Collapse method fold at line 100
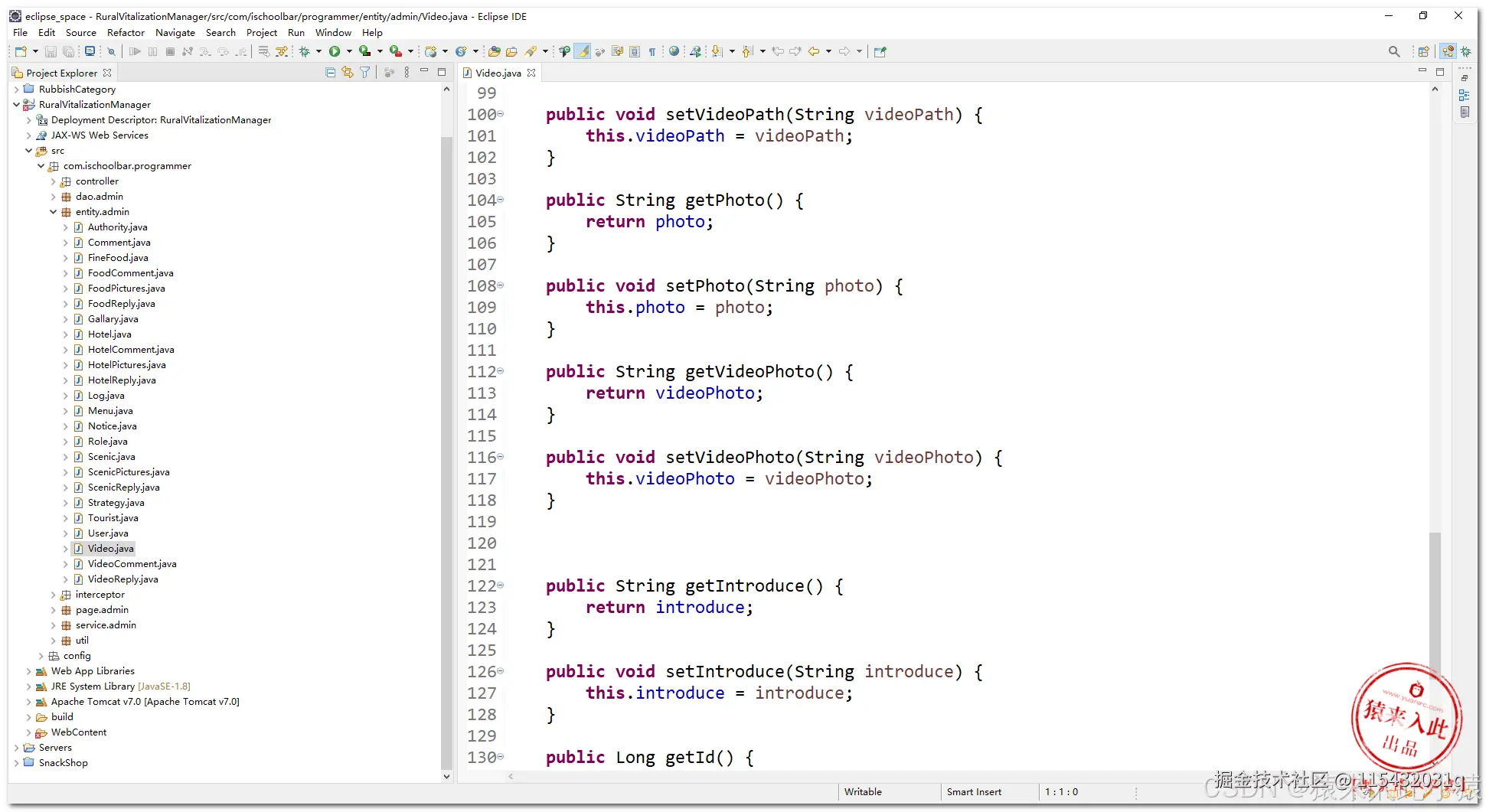This screenshot has height=812, width=1486. pos(501,114)
